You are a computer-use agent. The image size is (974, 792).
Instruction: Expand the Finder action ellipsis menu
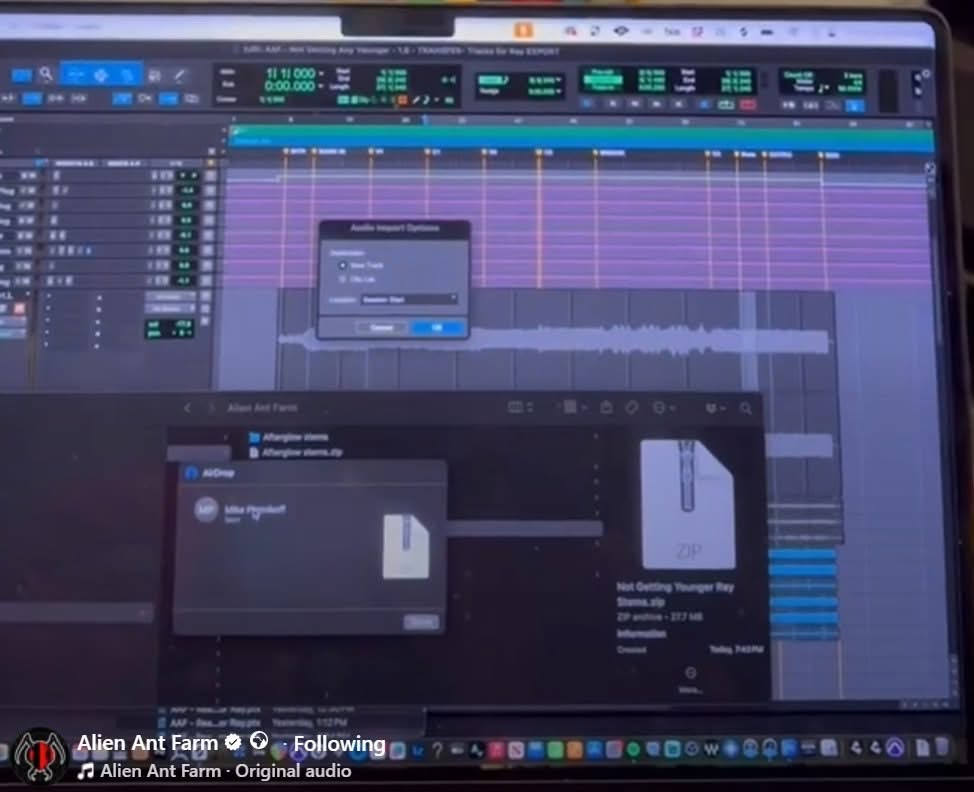[663, 407]
